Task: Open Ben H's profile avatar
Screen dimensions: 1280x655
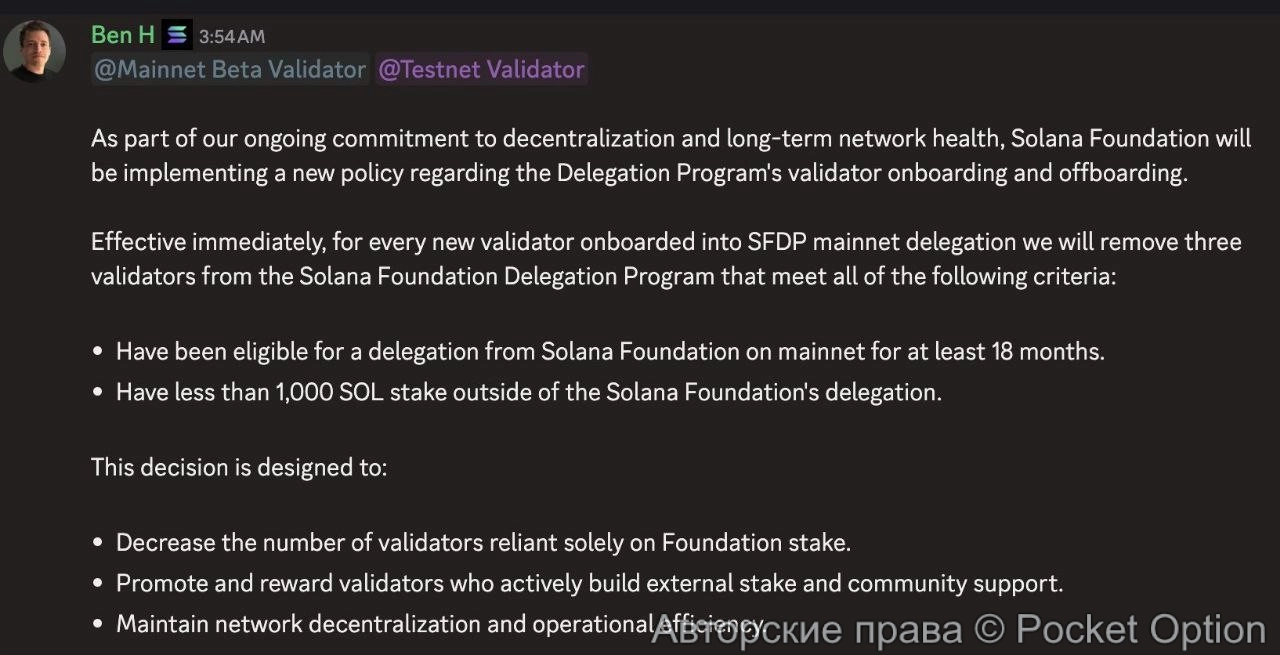Action: click(35, 51)
